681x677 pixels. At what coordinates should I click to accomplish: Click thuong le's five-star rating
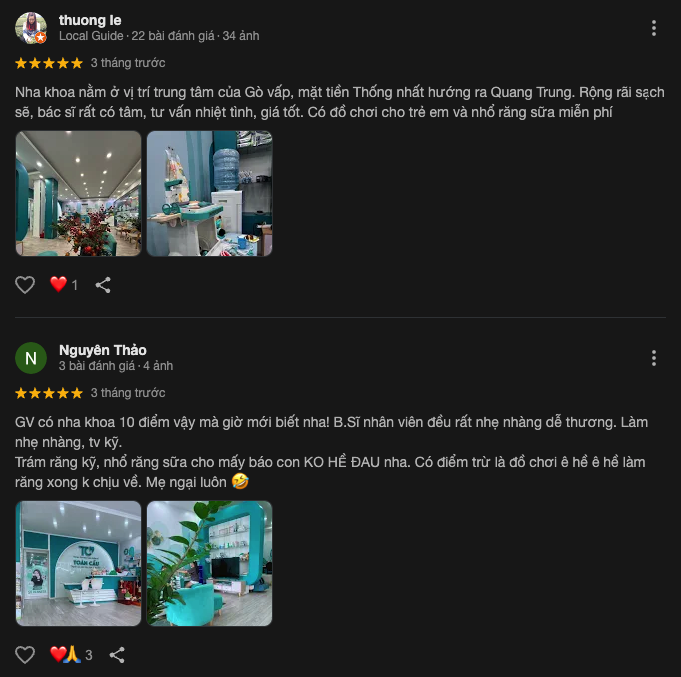point(49,63)
